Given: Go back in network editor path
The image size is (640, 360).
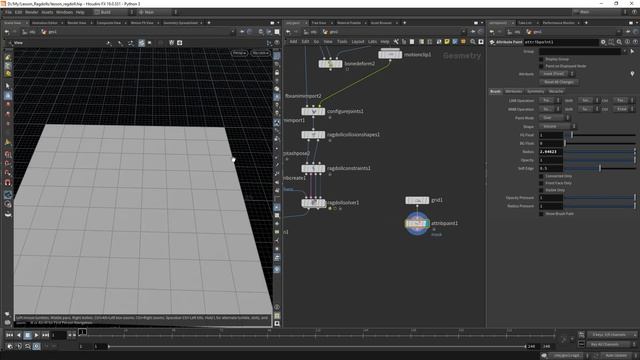Looking at the screenshot, I should (288, 32).
